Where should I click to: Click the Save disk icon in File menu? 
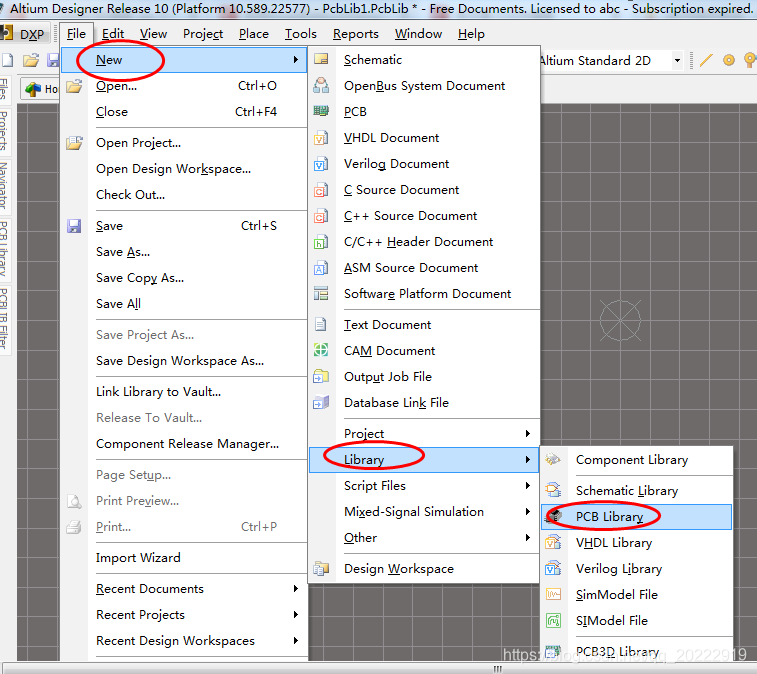pyautogui.click(x=74, y=226)
